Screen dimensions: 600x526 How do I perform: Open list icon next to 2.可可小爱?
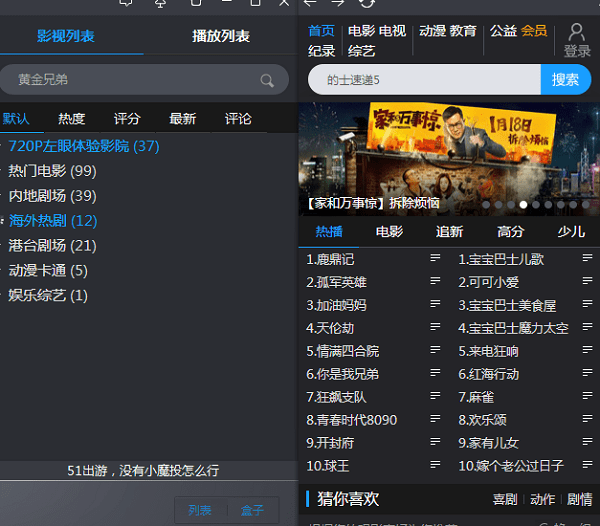587,281
